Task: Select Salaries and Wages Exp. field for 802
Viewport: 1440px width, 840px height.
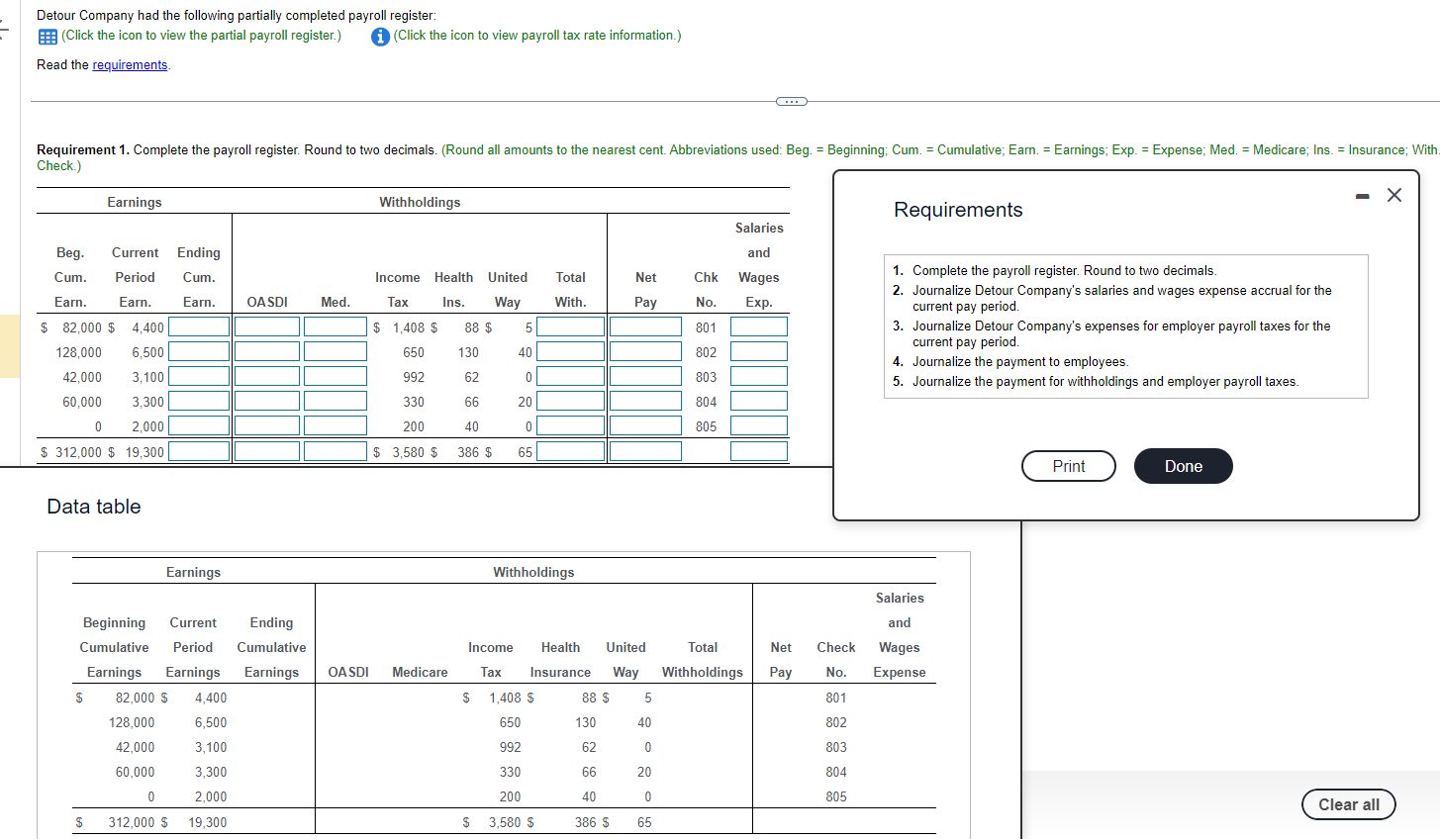Action: [x=759, y=351]
